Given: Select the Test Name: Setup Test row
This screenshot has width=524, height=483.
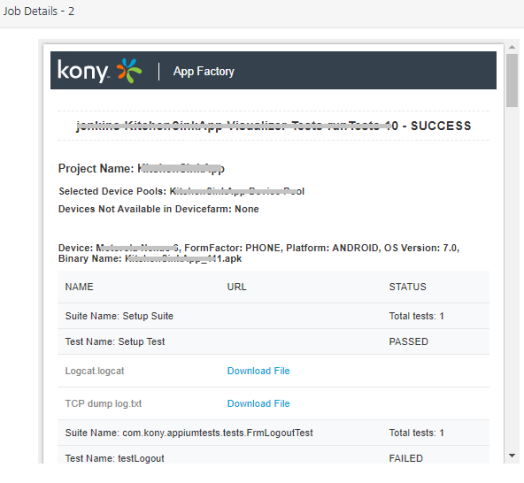Looking at the screenshot, I should (x=273, y=342).
